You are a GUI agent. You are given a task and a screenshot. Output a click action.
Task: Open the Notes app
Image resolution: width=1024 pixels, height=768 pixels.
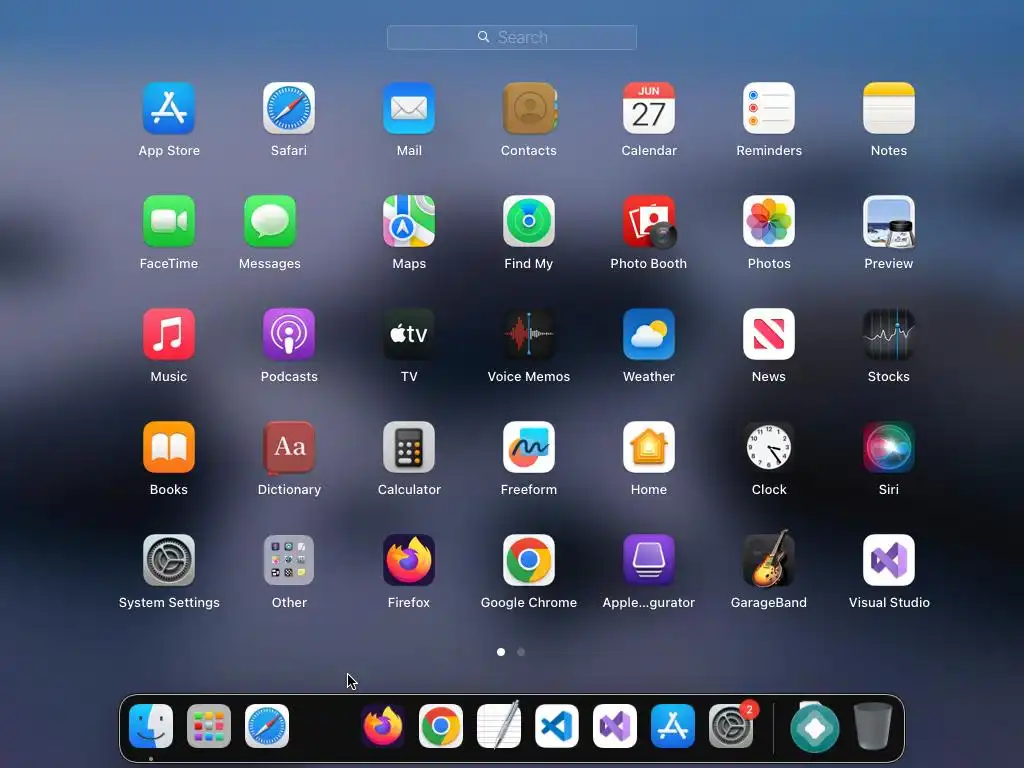[889, 108]
